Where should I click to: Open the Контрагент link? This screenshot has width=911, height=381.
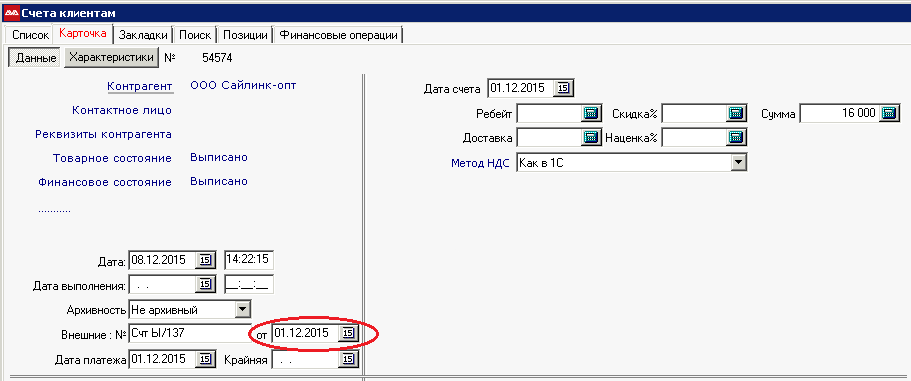click(140, 86)
